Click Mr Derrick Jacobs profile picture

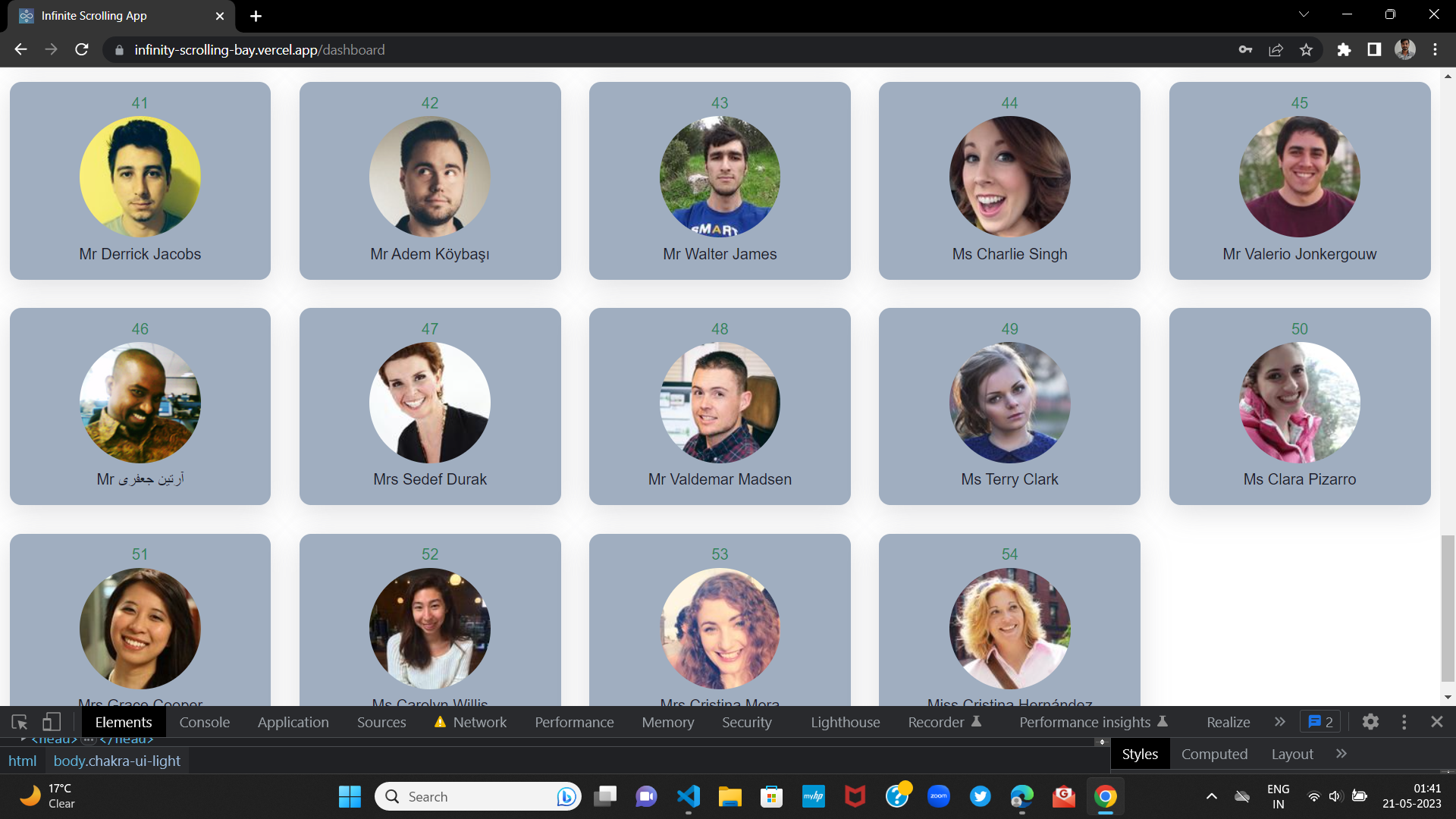pos(140,176)
